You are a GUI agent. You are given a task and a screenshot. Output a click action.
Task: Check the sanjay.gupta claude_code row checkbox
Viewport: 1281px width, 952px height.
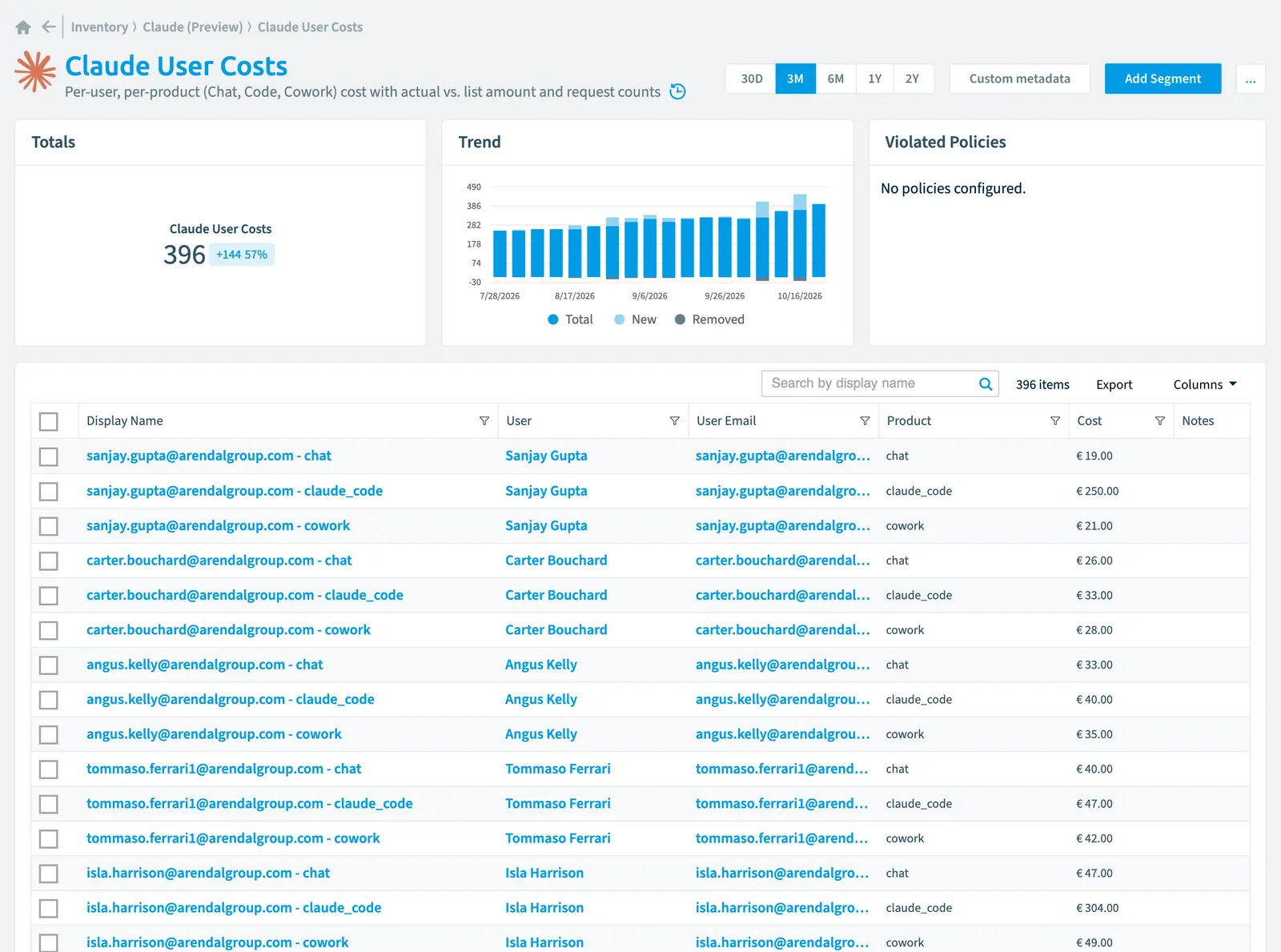click(49, 491)
